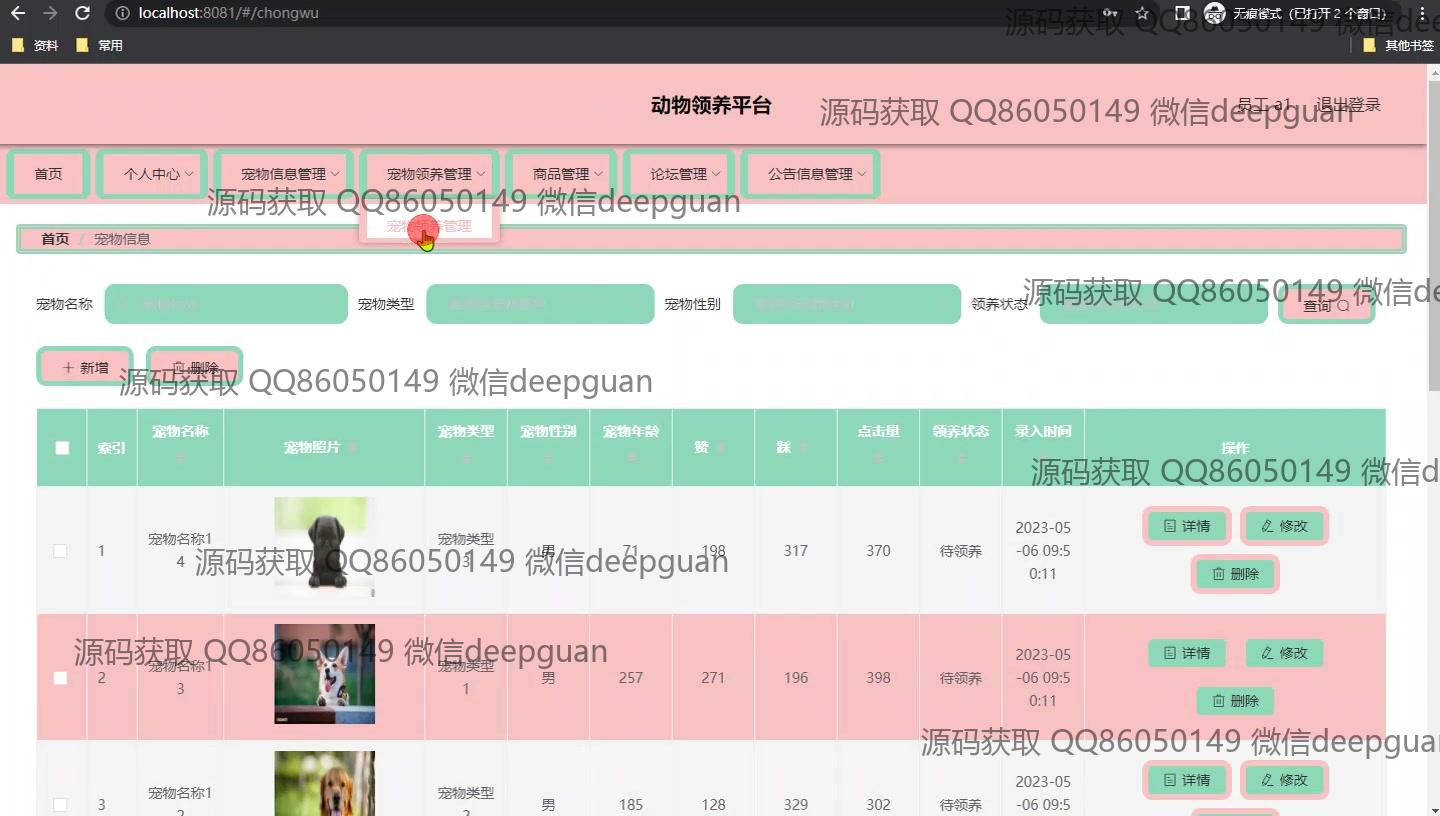Image resolution: width=1440 pixels, height=816 pixels.
Task: Open the 其他书签 bookmarks folder
Action: pos(1398,45)
